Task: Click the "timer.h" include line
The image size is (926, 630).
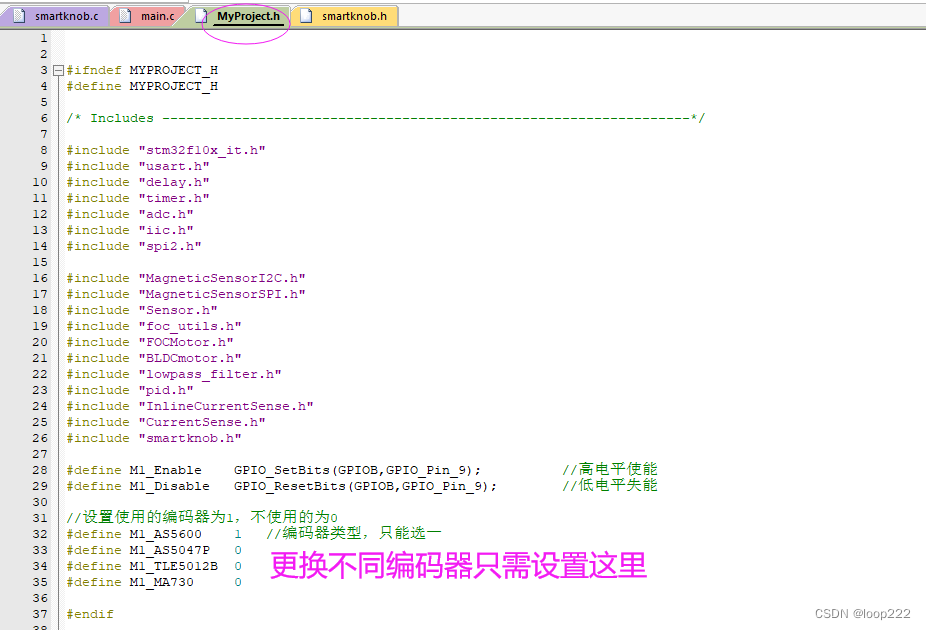Action: point(138,198)
